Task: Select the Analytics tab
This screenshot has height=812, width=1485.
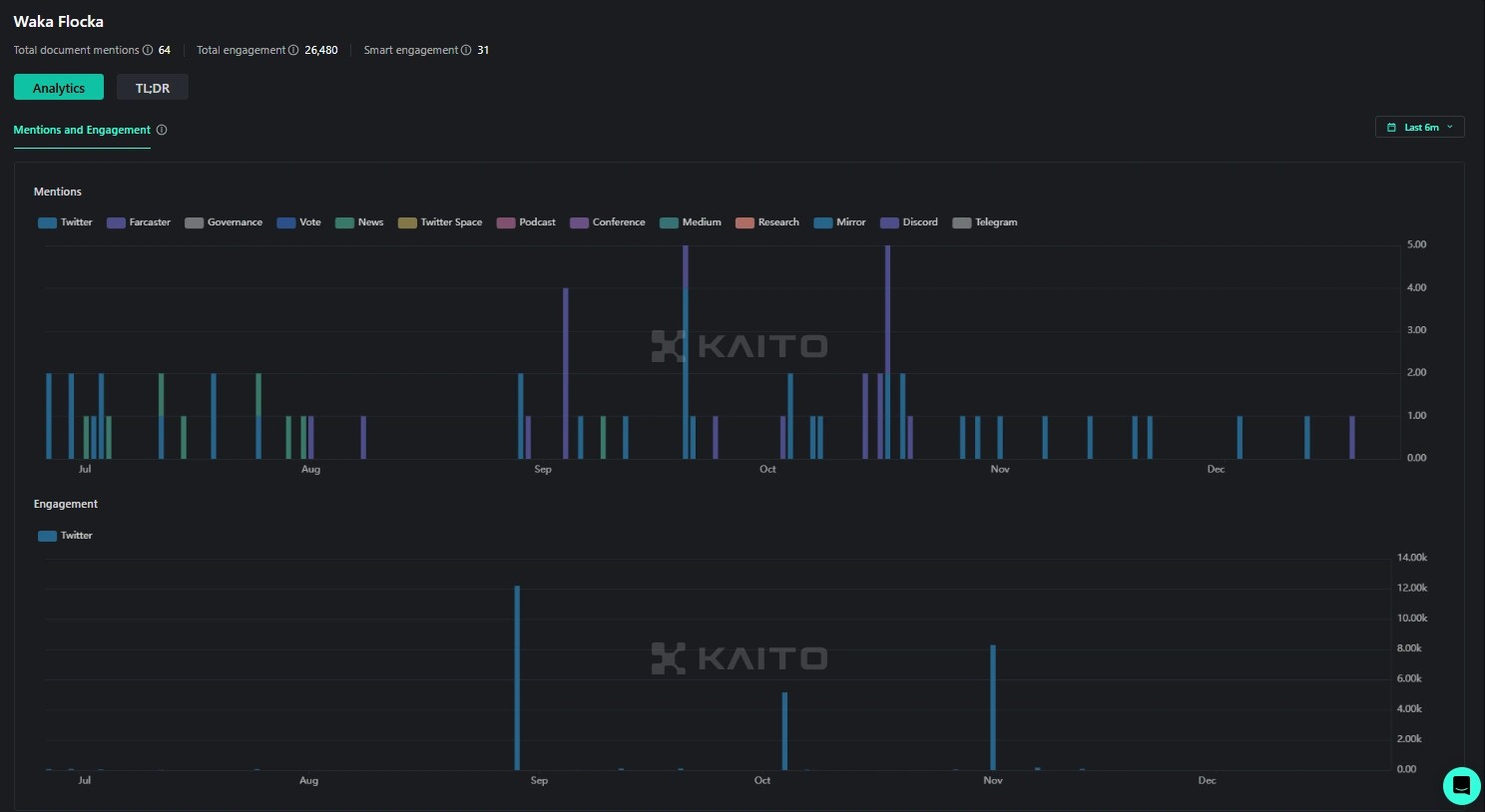Action: (59, 88)
